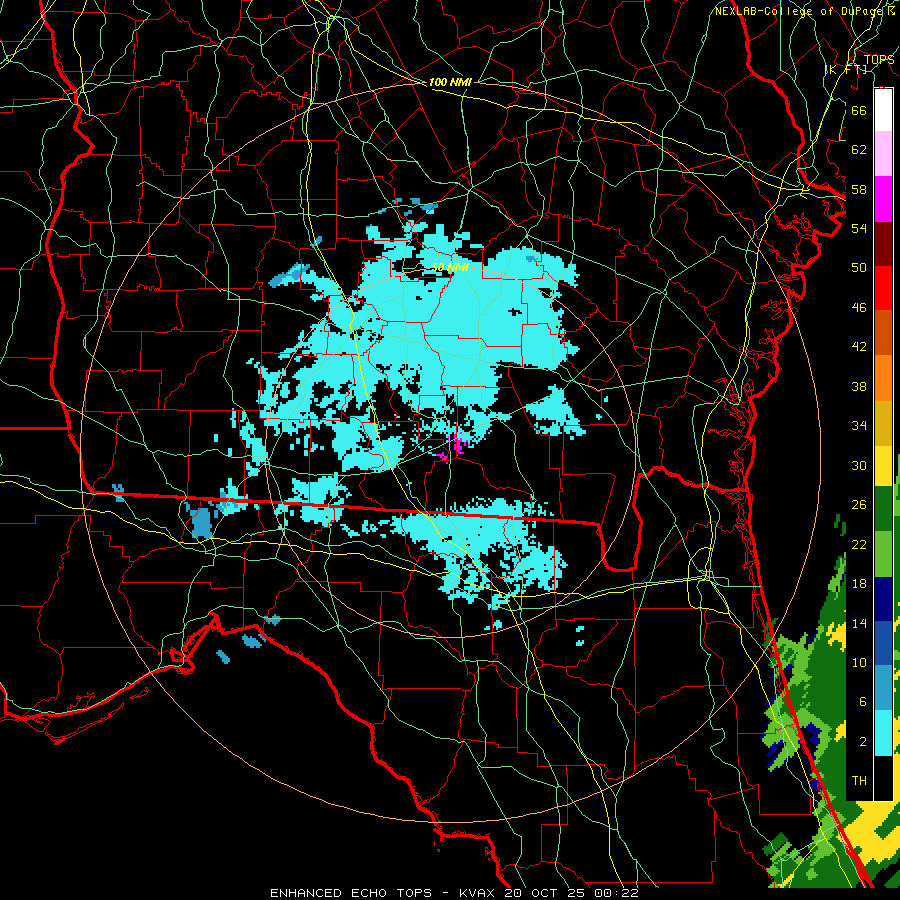Click the "50 NMI" range ring label
Image resolution: width=900 pixels, height=900 pixels.
tap(450, 267)
